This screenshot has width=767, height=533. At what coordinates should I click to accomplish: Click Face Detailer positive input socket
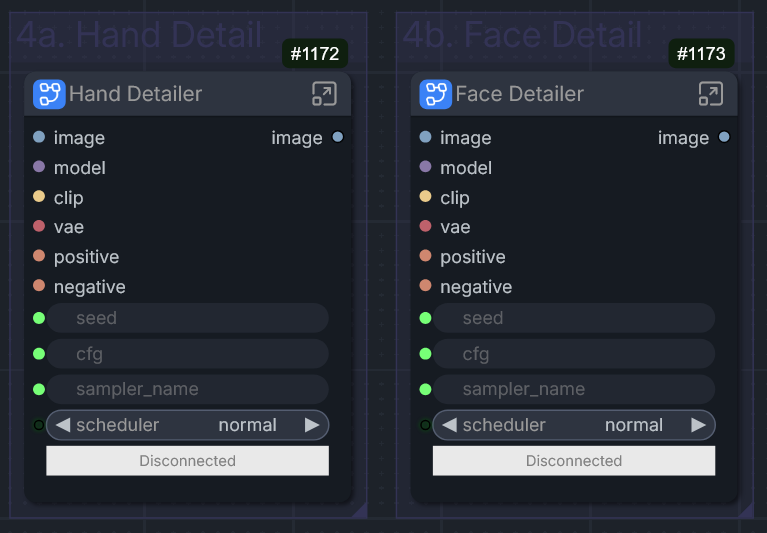(x=426, y=256)
